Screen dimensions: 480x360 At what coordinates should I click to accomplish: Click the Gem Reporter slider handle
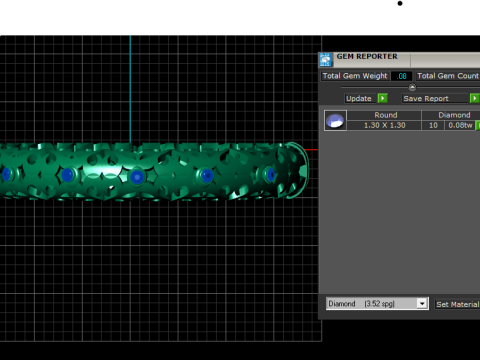[412, 87]
